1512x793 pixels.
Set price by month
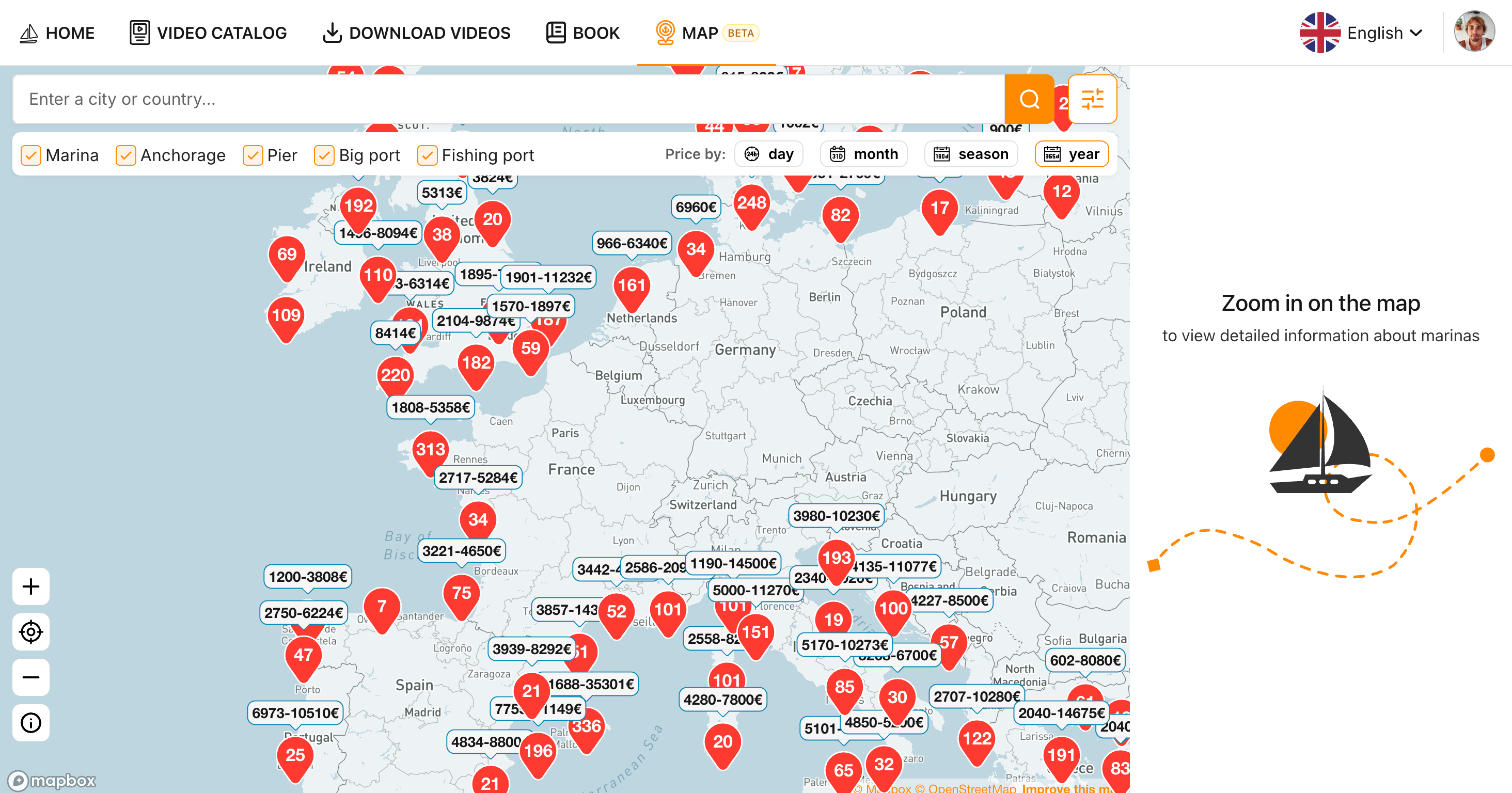click(x=863, y=154)
